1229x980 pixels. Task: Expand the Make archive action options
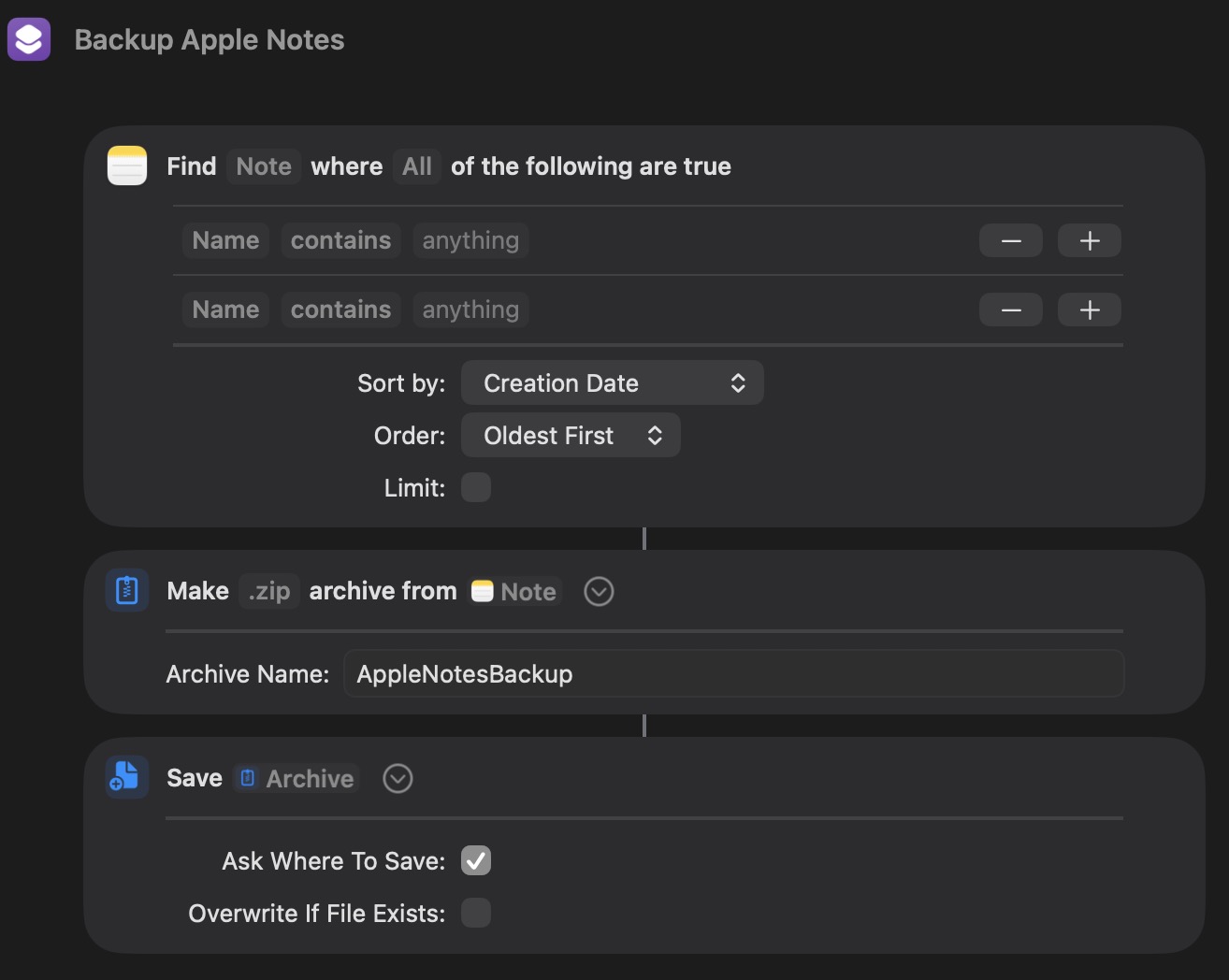pyautogui.click(x=599, y=591)
